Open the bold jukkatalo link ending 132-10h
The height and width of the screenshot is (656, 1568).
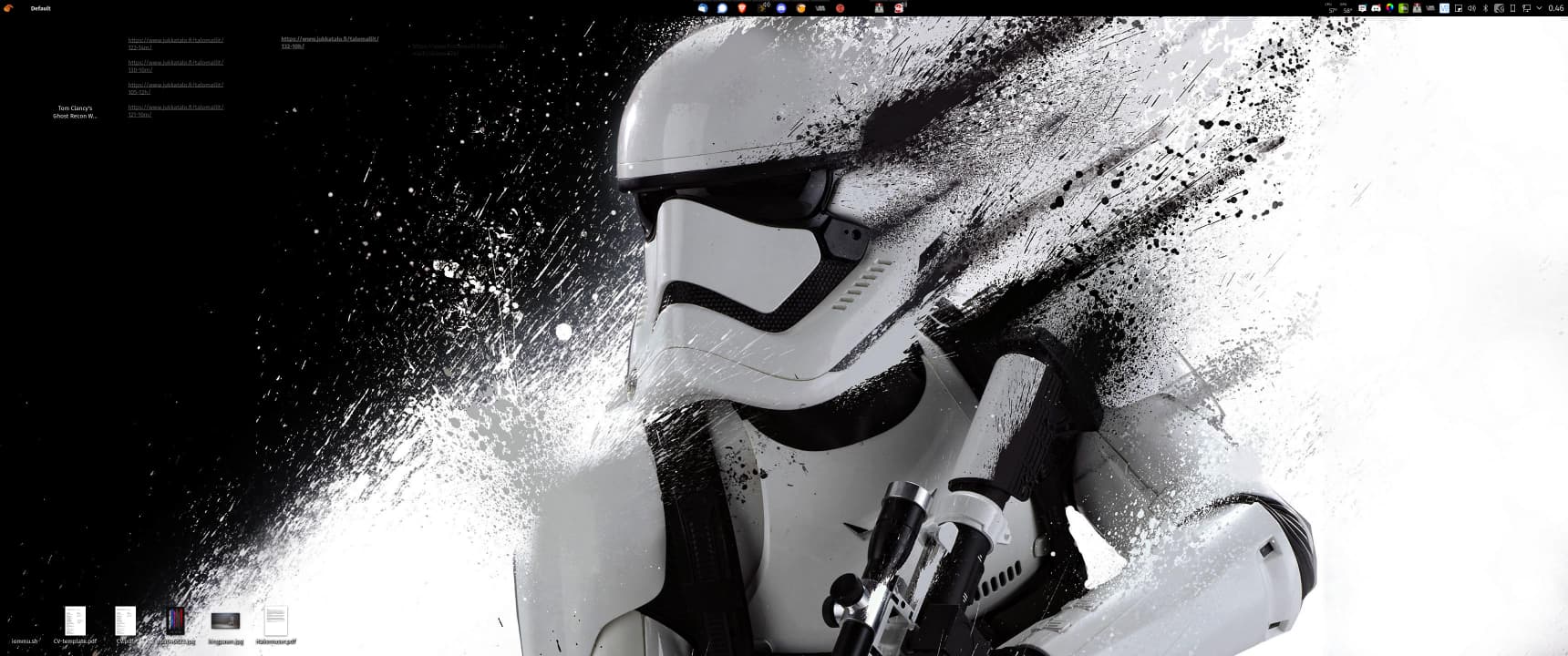pyautogui.click(x=329, y=42)
